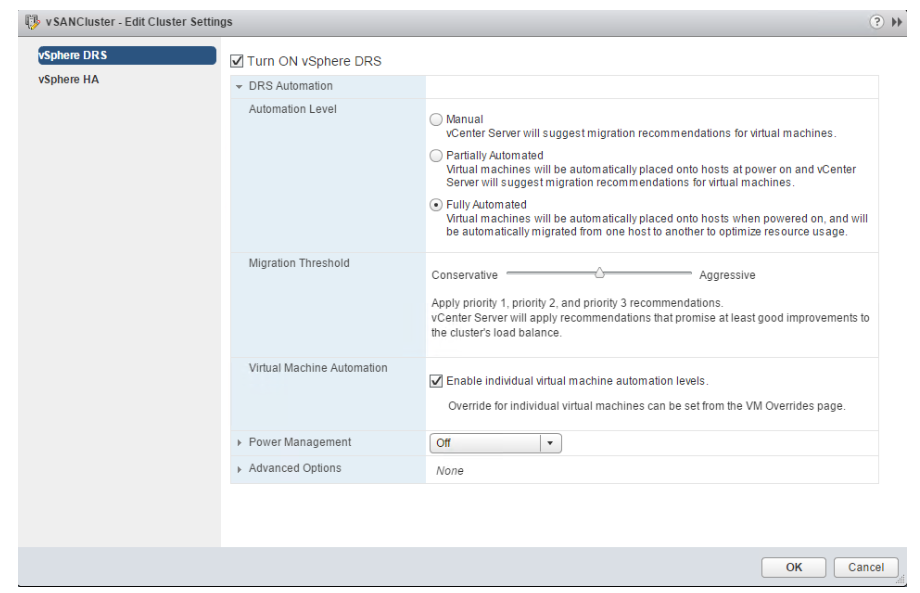The image size is (920, 593).
Task: Uncheck Turn ON vSphere DRS checkbox
Action: (237, 61)
